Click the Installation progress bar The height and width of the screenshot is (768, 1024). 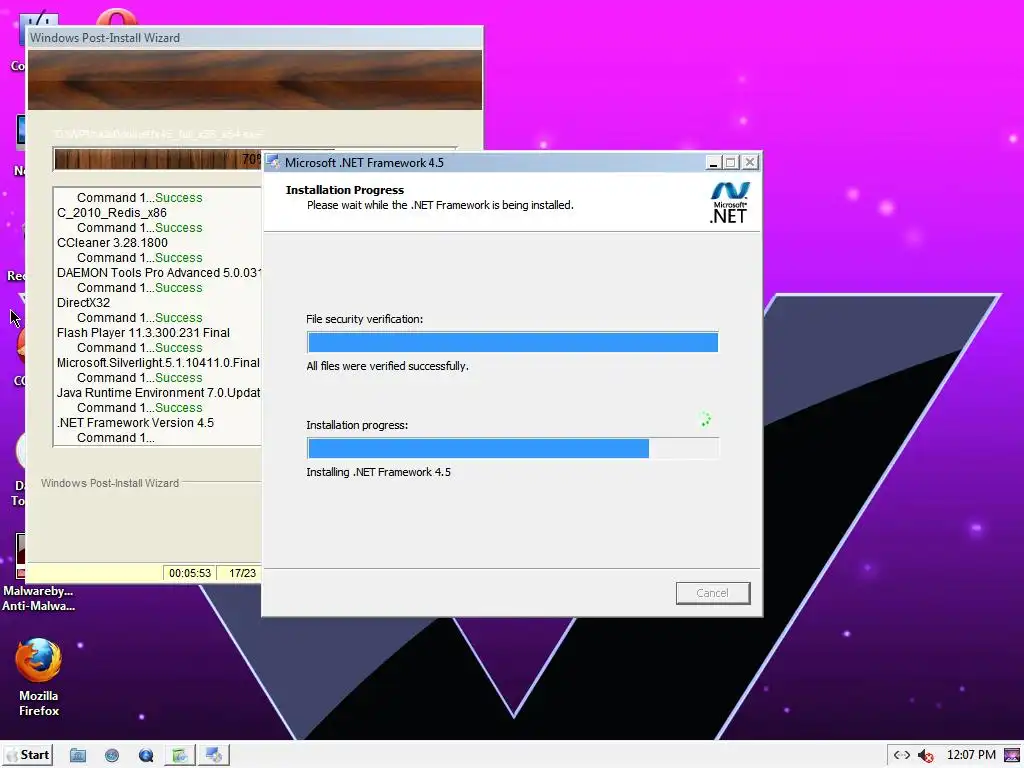[513, 448]
